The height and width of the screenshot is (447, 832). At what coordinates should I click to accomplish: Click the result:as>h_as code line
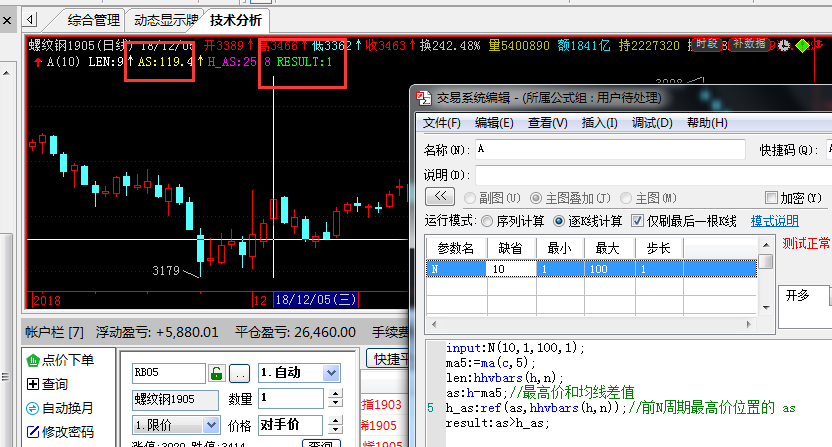(497, 423)
